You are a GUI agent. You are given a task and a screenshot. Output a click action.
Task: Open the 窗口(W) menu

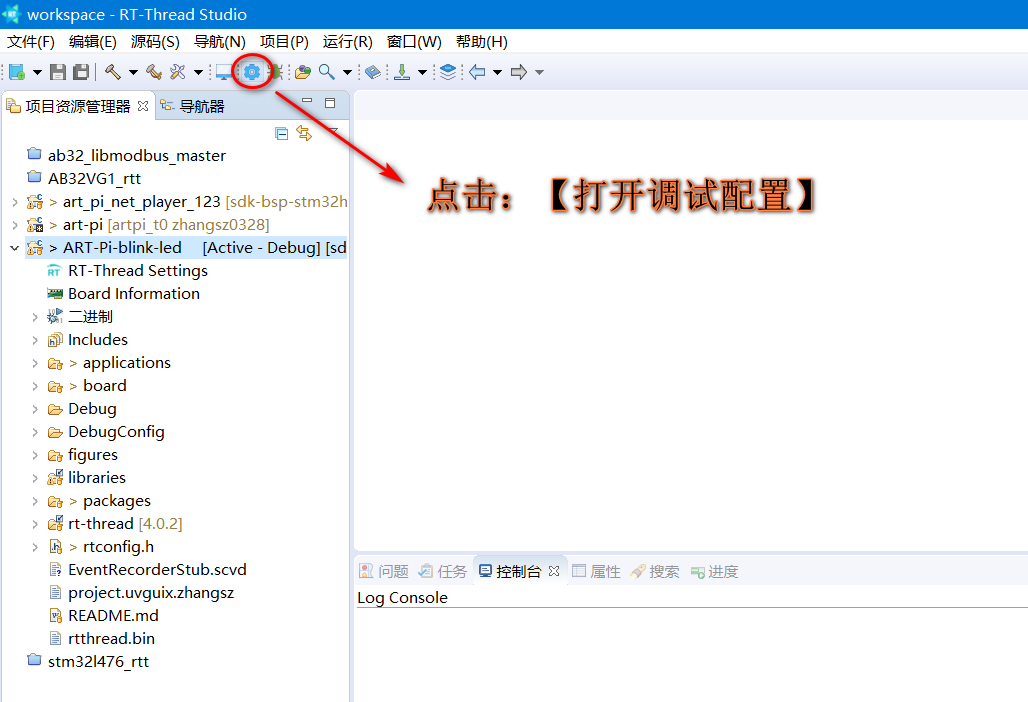point(414,42)
